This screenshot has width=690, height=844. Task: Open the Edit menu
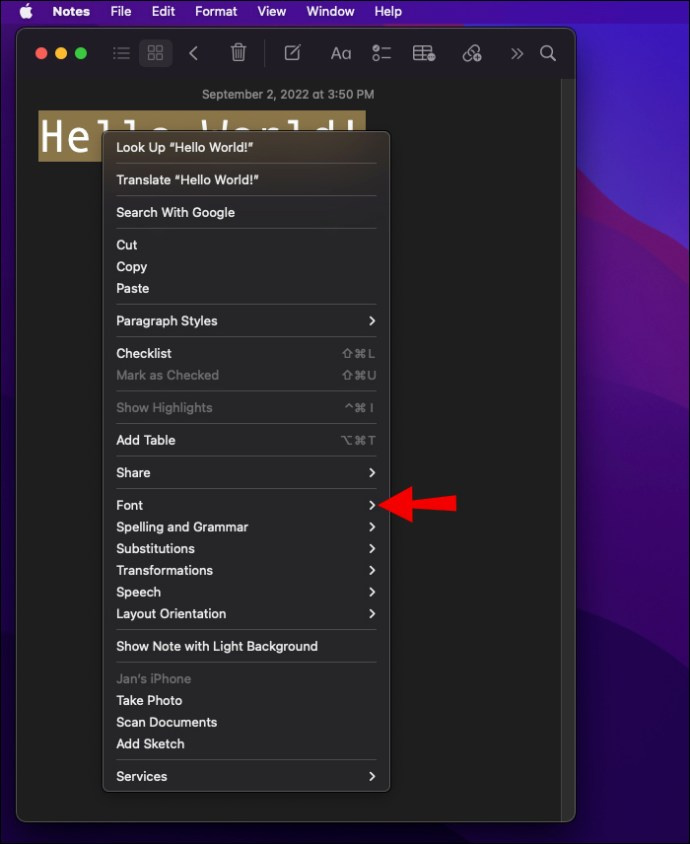pos(163,11)
